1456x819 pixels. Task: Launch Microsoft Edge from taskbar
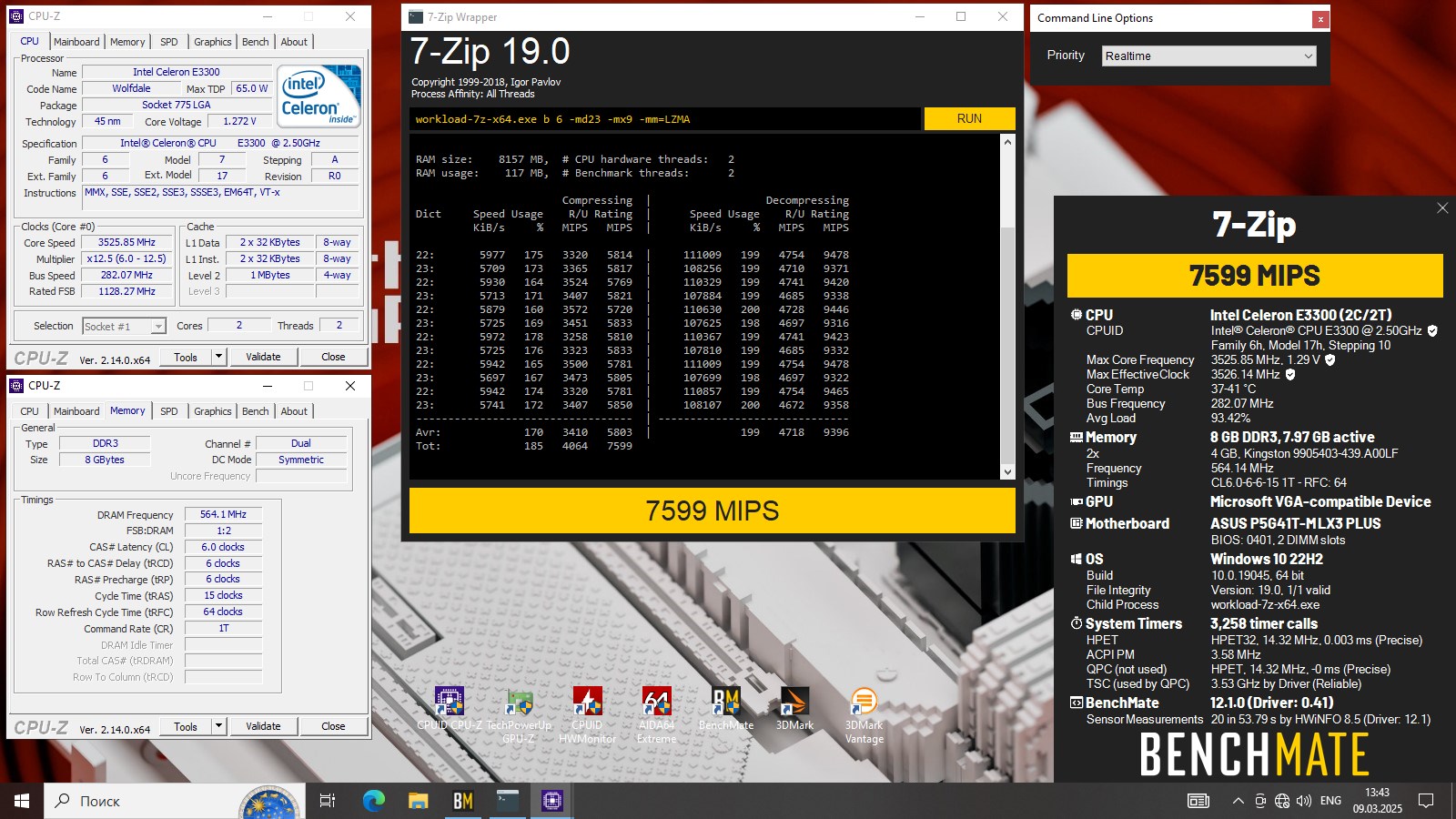click(374, 801)
